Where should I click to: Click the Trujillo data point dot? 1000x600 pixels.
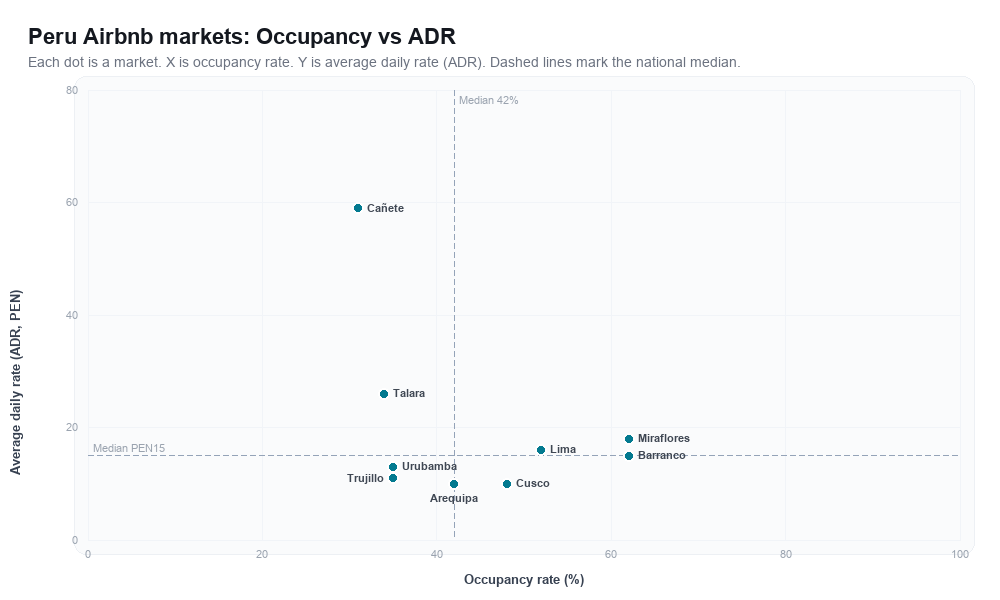coord(393,478)
